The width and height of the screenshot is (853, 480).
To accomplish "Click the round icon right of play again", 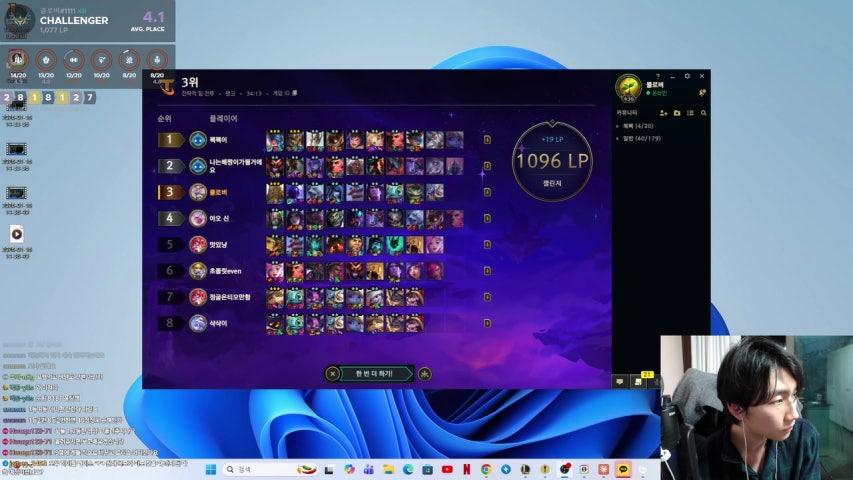I will 424,374.
